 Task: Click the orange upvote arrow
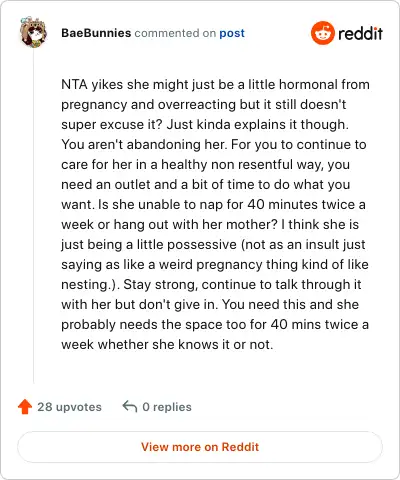[x=25, y=407]
